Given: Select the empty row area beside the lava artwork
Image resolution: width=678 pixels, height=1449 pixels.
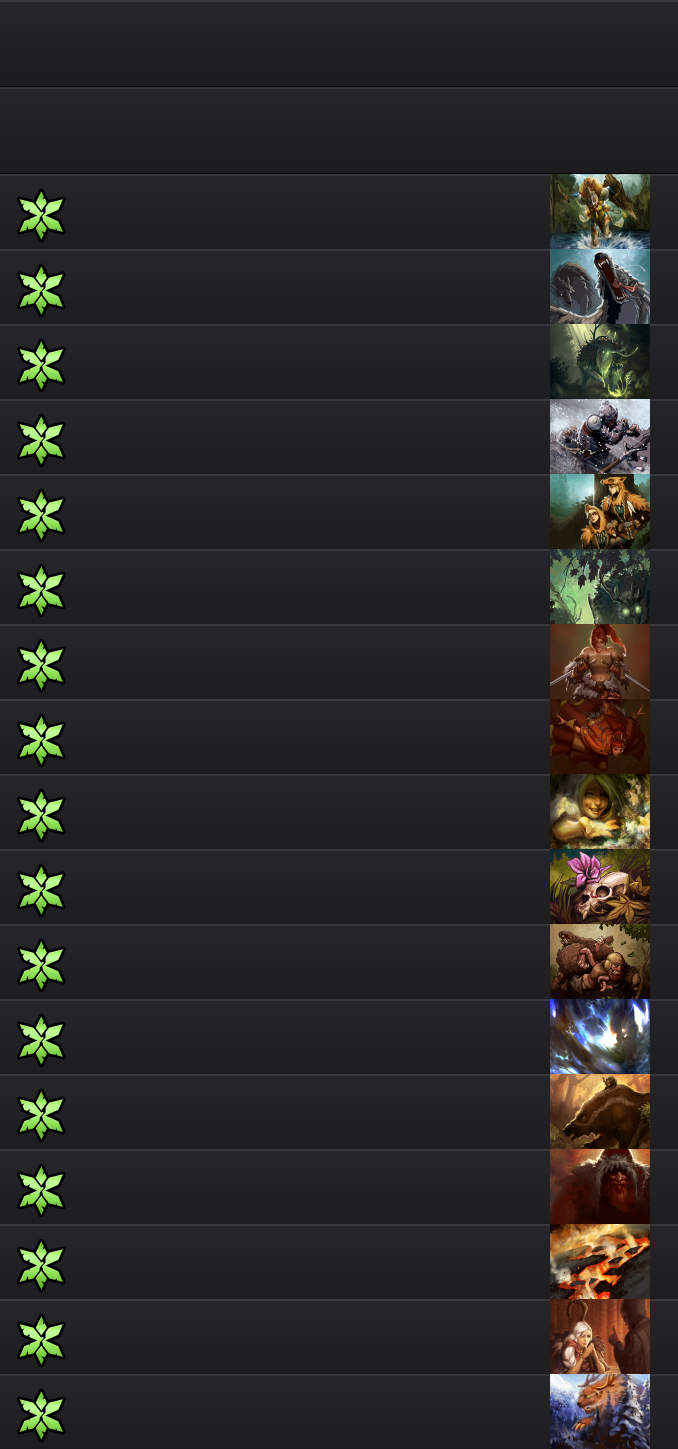Looking at the screenshot, I should pos(308,1262).
